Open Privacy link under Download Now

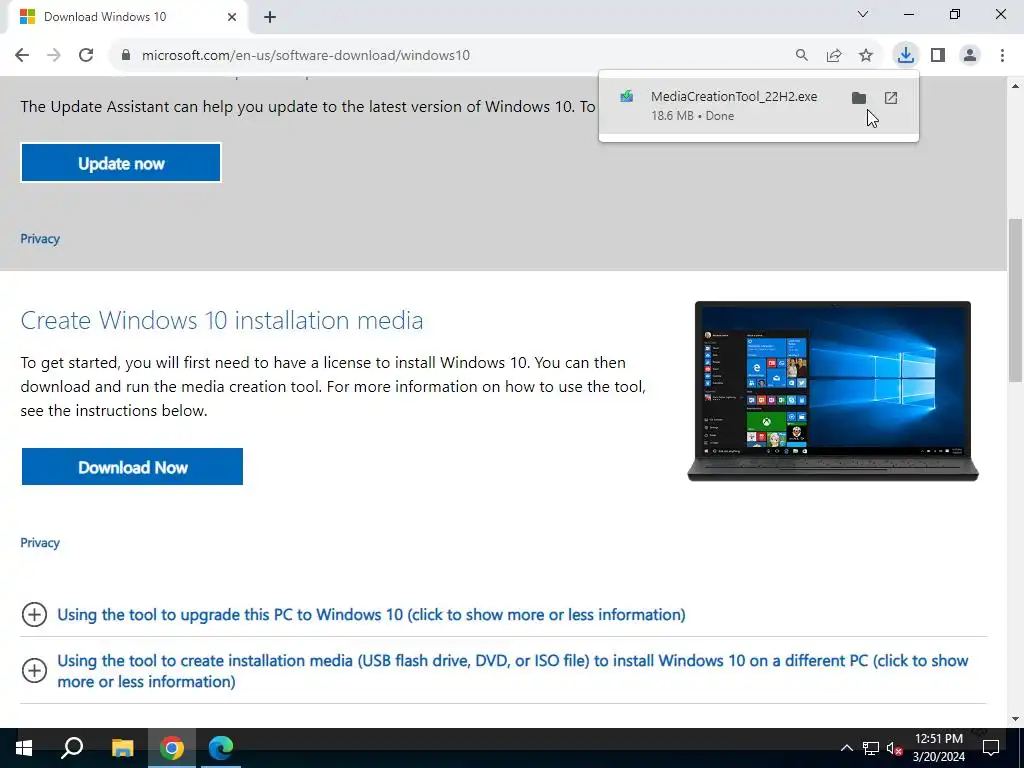point(40,543)
